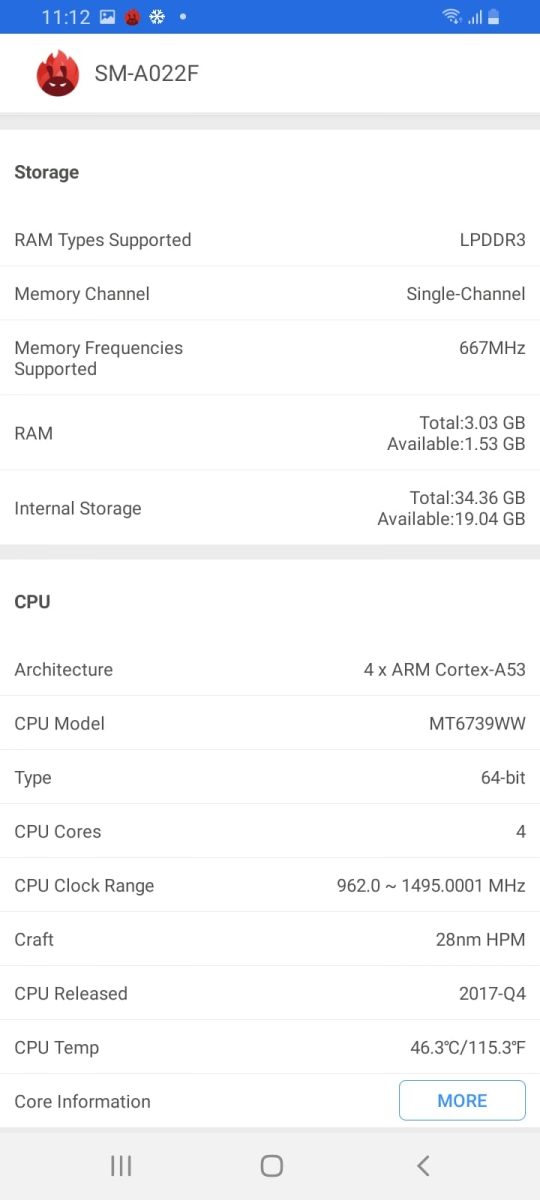Select the RAM Types Supported row
This screenshot has height=1200, width=540.
(270, 240)
